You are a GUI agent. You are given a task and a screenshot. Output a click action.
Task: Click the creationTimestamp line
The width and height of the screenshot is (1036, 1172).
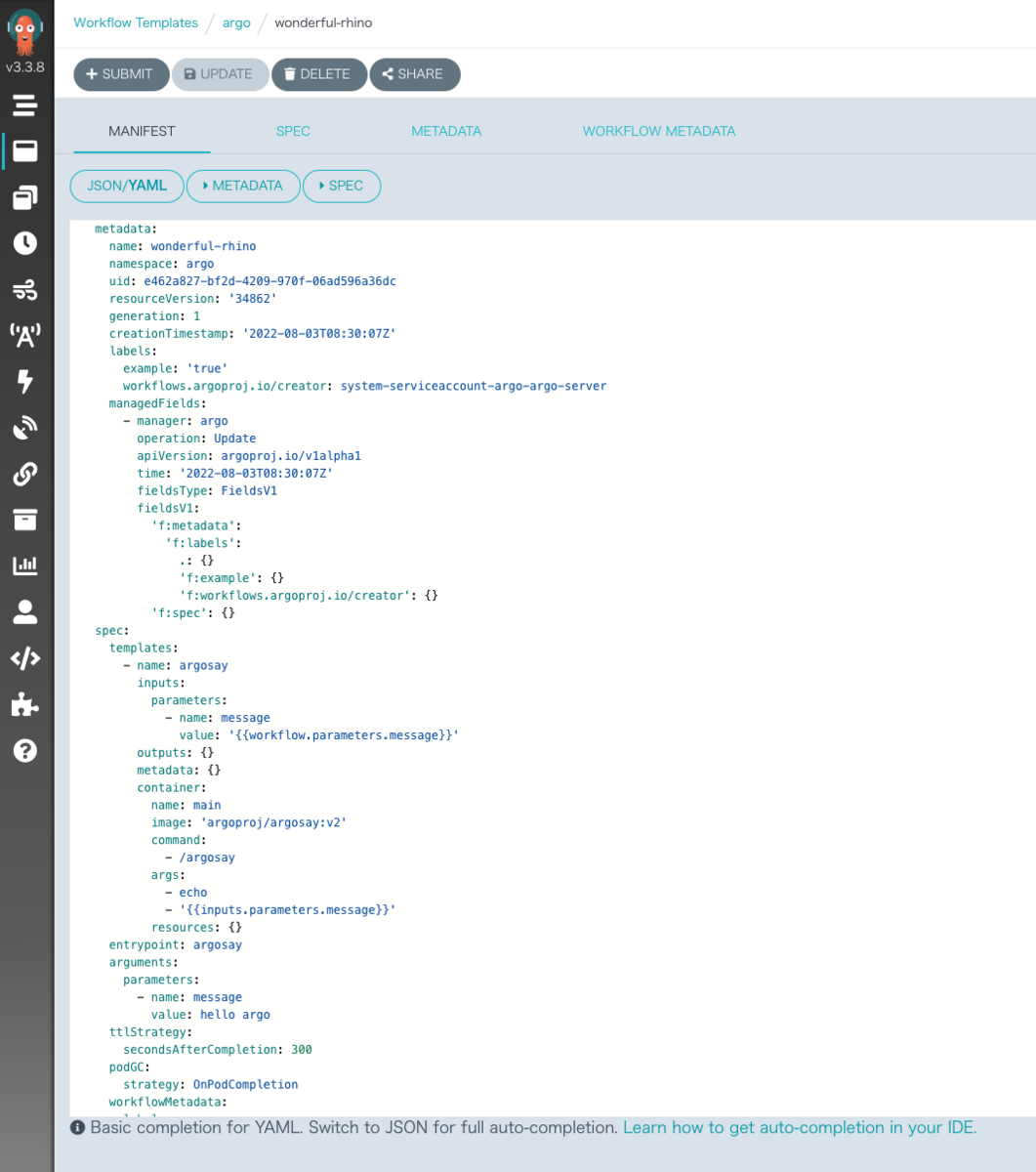coord(252,334)
